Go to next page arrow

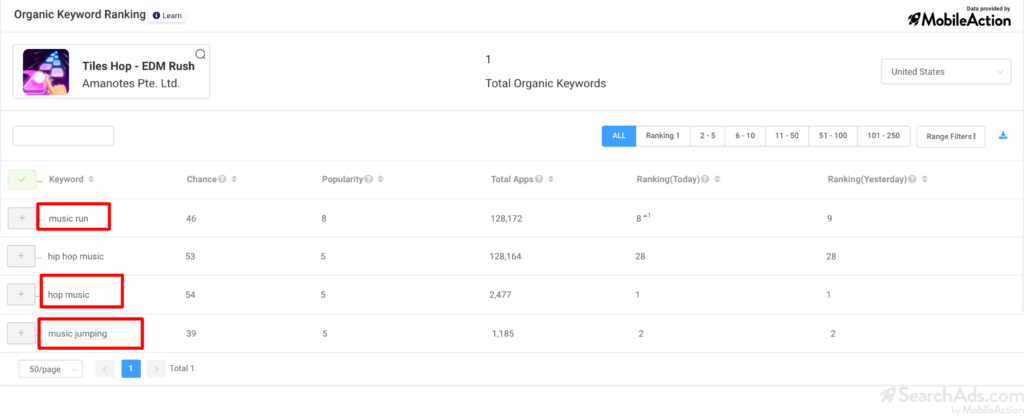pyautogui.click(x=156, y=369)
